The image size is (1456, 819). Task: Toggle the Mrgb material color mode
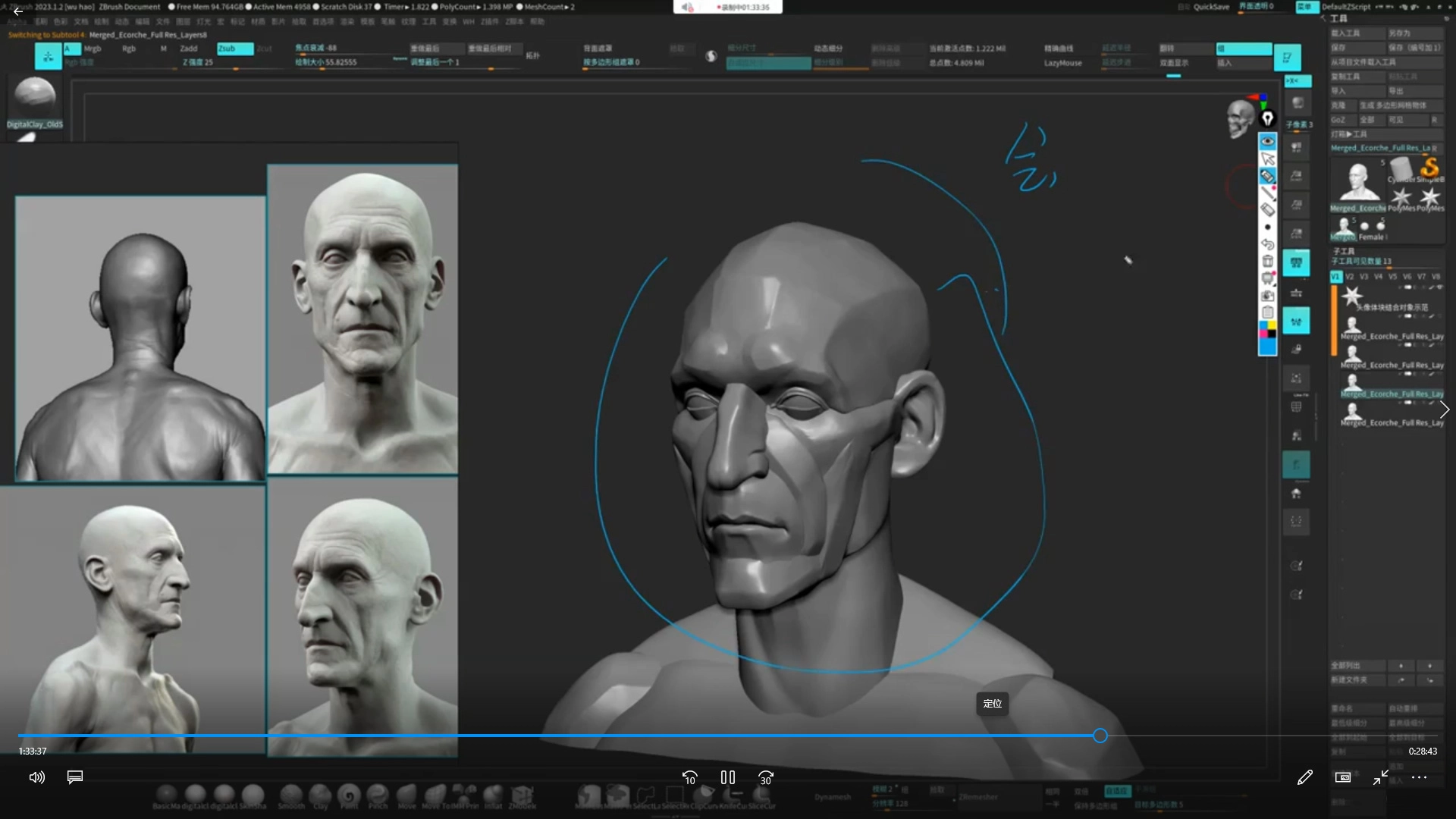(93, 49)
